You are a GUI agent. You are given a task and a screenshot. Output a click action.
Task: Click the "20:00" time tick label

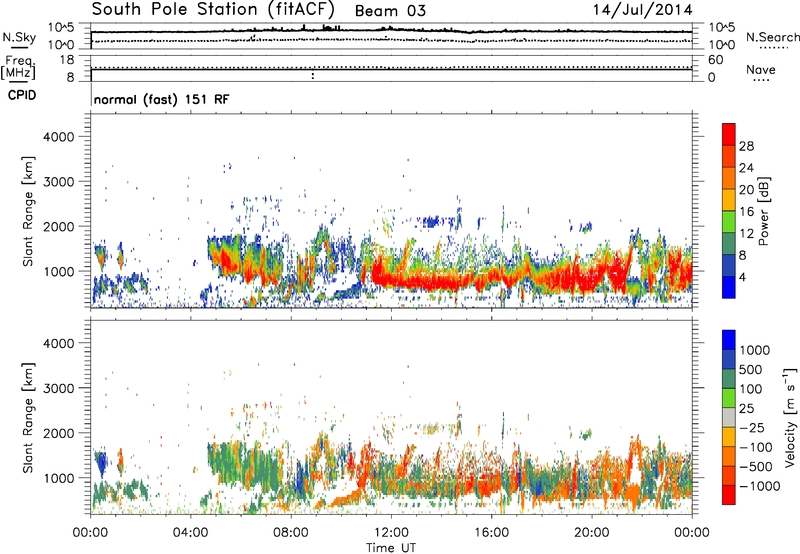[592, 533]
